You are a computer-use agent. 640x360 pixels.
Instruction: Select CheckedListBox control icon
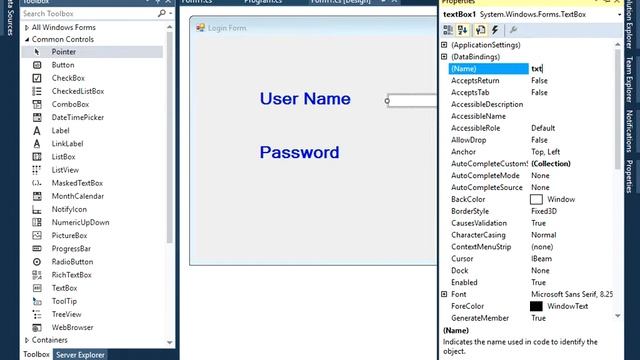[37, 91]
